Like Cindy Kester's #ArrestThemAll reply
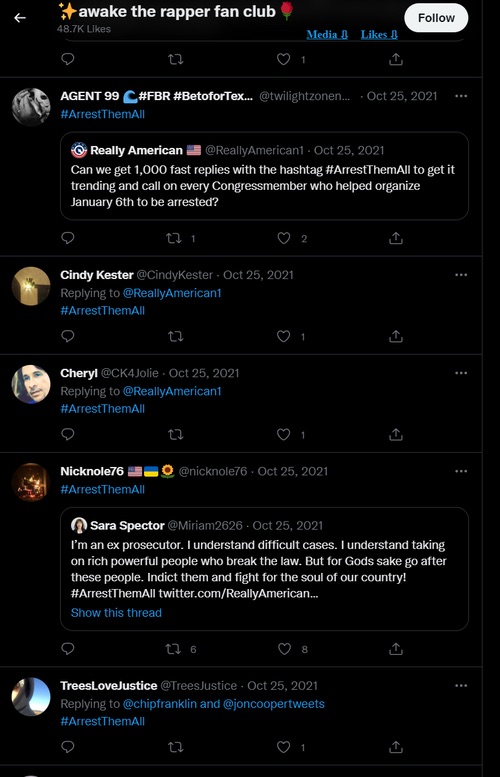The image size is (500, 777). pos(283,336)
